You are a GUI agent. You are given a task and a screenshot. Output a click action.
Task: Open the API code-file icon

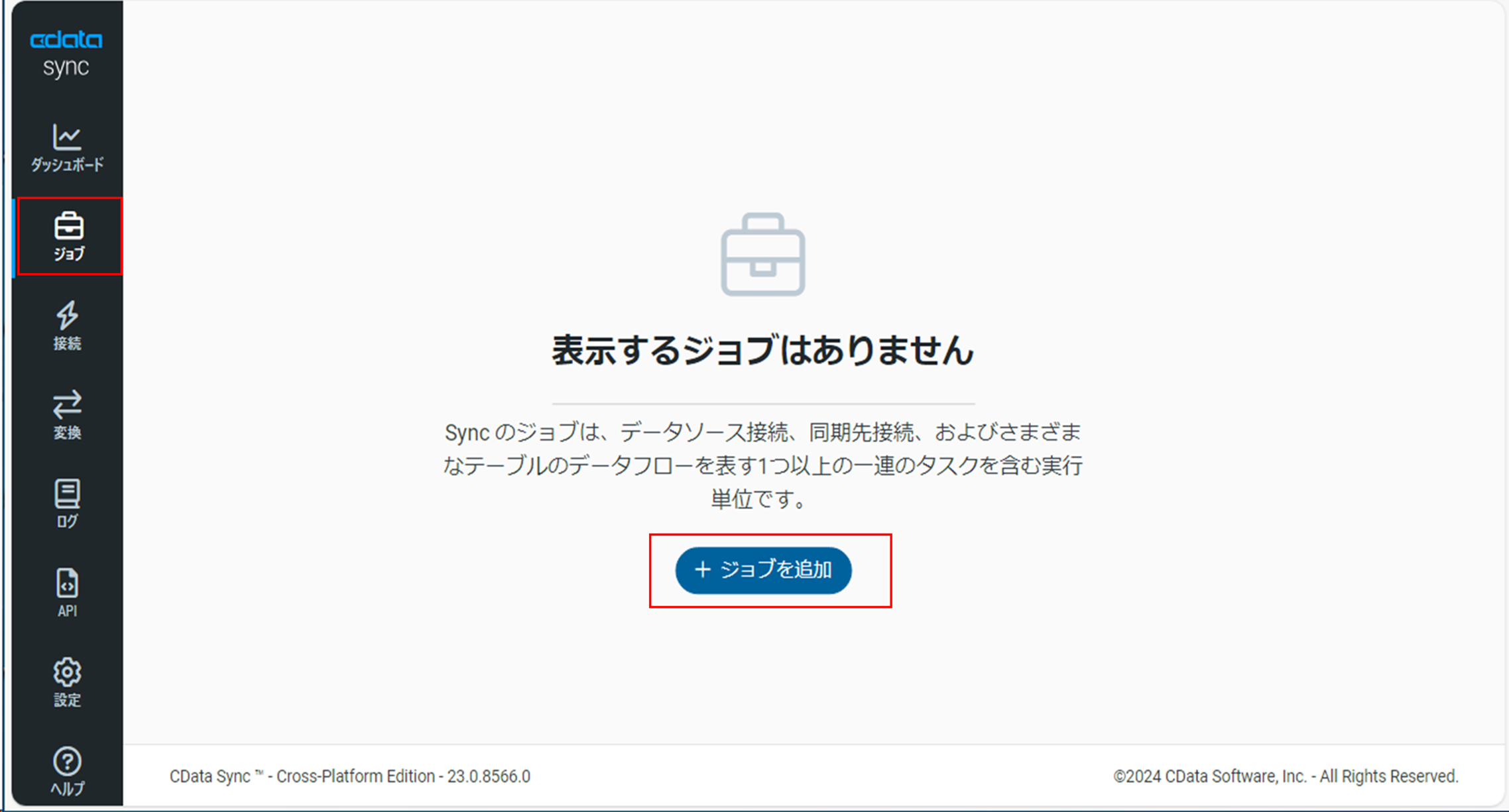[x=67, y=583]
